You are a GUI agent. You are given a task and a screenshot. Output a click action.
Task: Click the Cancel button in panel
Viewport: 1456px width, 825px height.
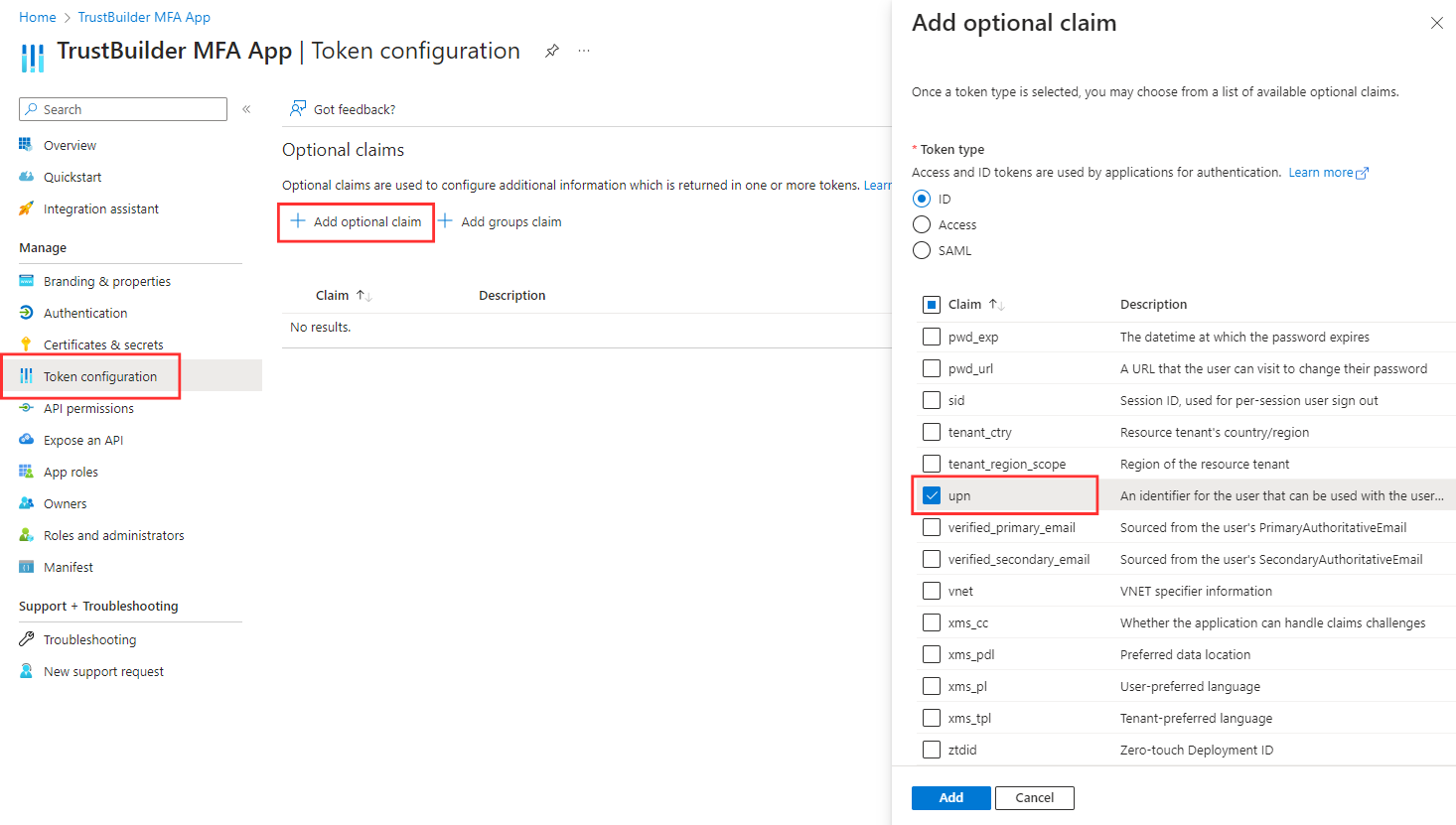[x=1035, y=797]
